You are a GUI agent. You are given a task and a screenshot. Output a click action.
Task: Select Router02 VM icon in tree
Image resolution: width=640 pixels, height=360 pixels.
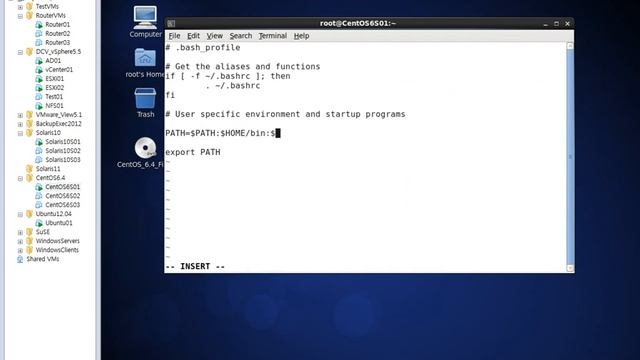pos(39,33)
